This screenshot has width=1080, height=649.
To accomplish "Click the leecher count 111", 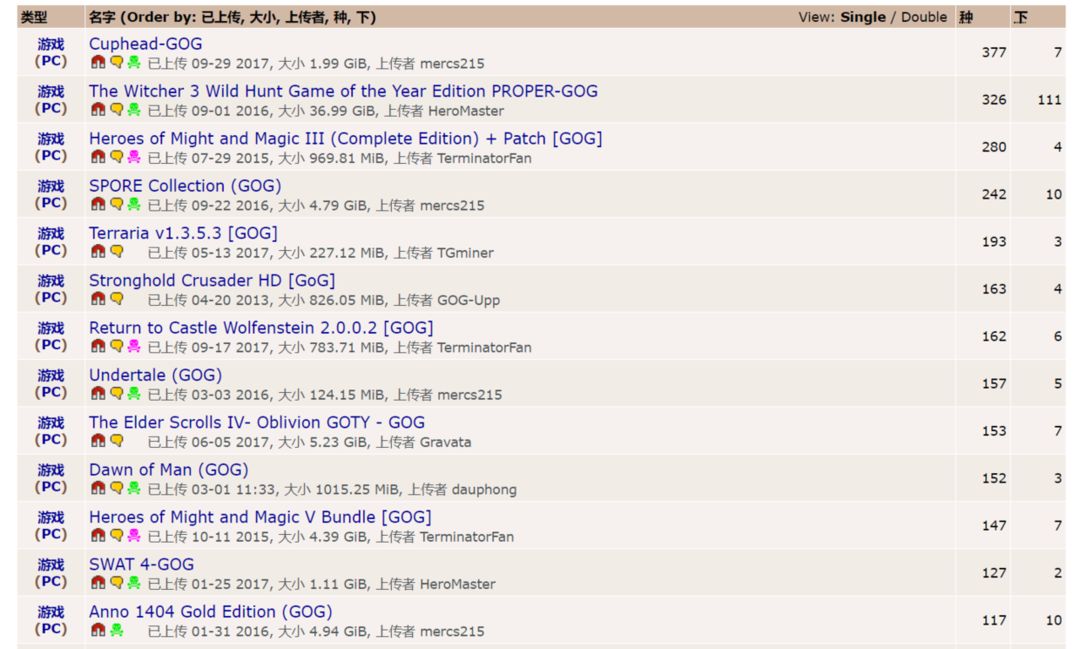I will tap(1050, 100).
